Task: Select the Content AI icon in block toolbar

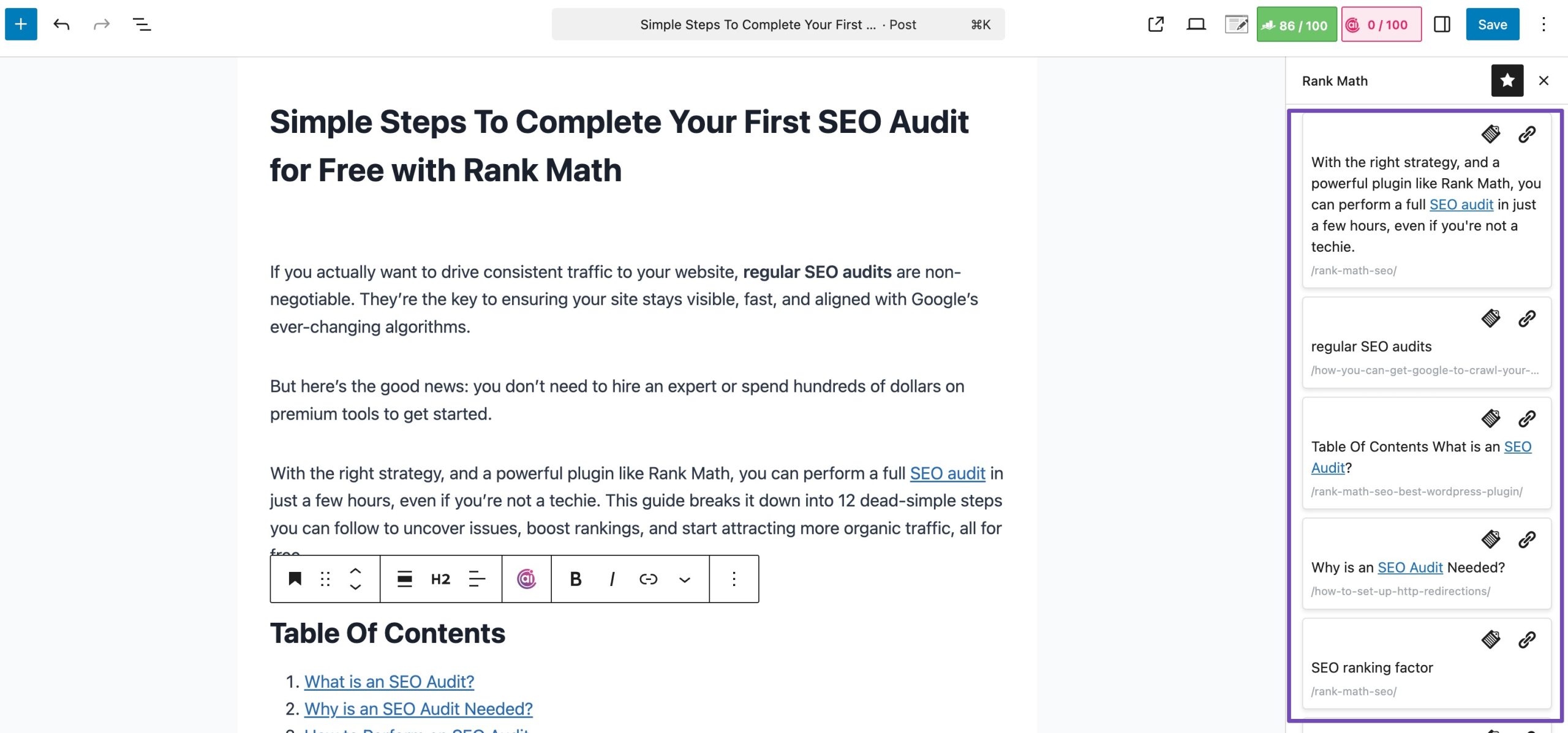Action: point(526,579)
